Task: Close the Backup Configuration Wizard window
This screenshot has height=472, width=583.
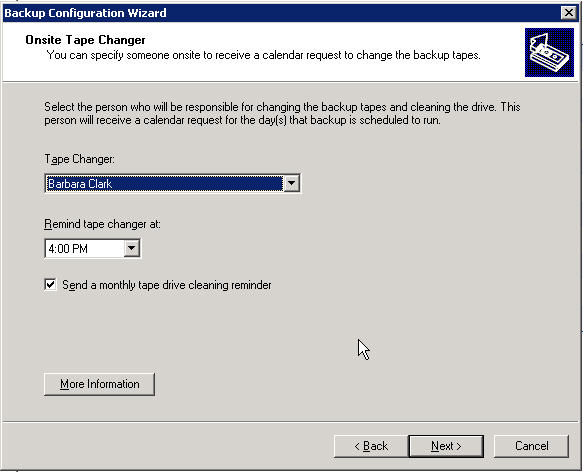Action: pyautogui.click(x=568, y=13)
